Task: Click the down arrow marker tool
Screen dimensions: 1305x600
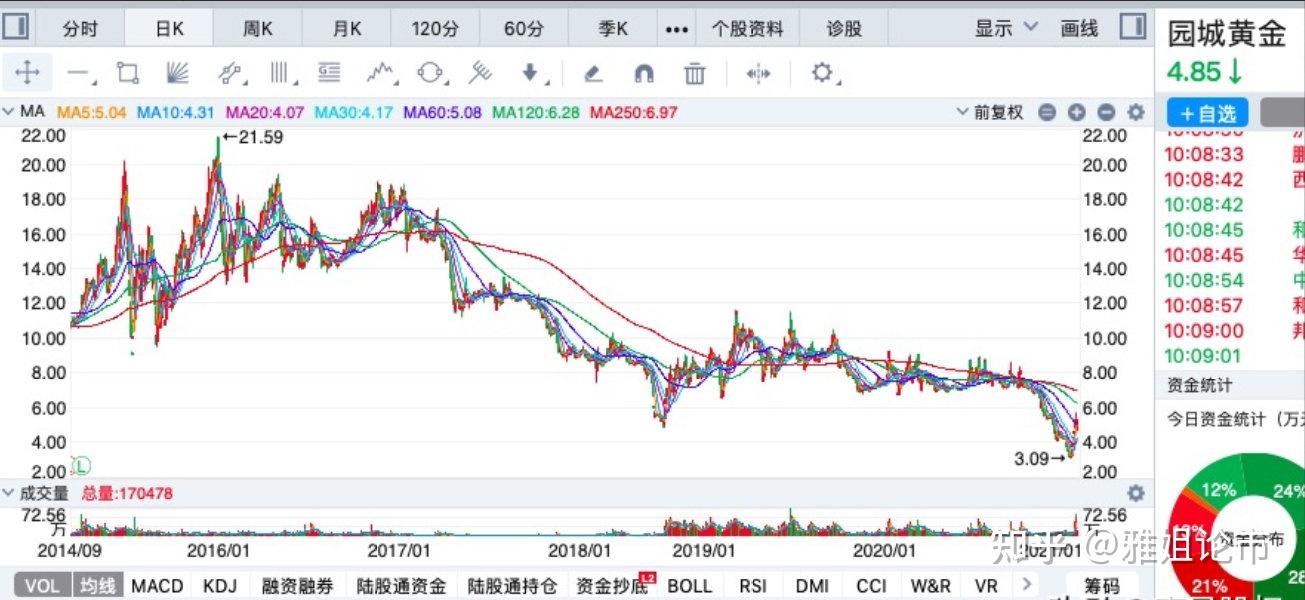Action: [x=531, y=72]
